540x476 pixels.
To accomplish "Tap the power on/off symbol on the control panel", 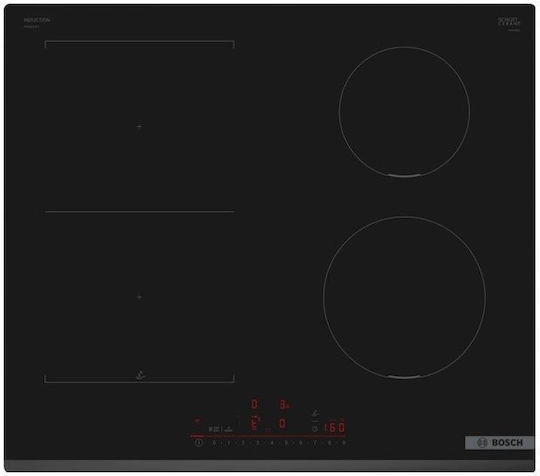I will [198, 443].
